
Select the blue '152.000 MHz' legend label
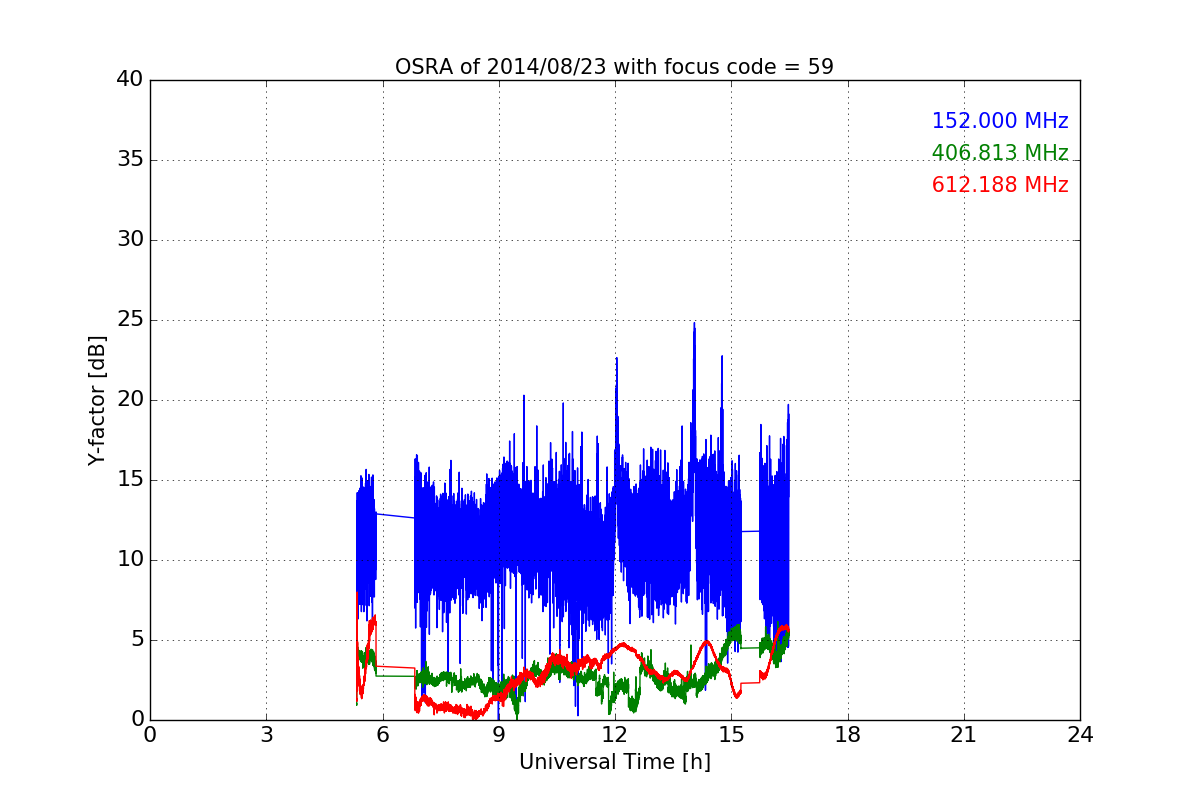pos(1000,121)
